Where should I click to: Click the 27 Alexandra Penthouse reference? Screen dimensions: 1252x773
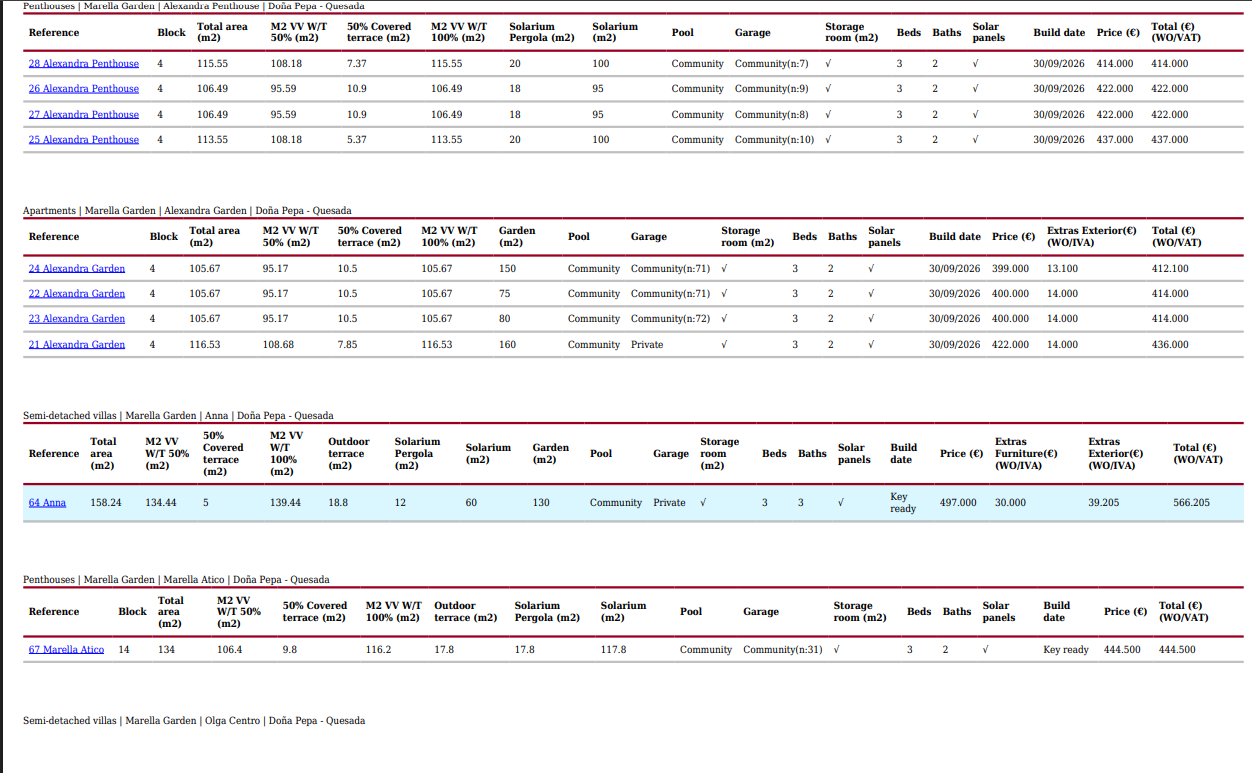pyautogui.click(x=83, y=115)
